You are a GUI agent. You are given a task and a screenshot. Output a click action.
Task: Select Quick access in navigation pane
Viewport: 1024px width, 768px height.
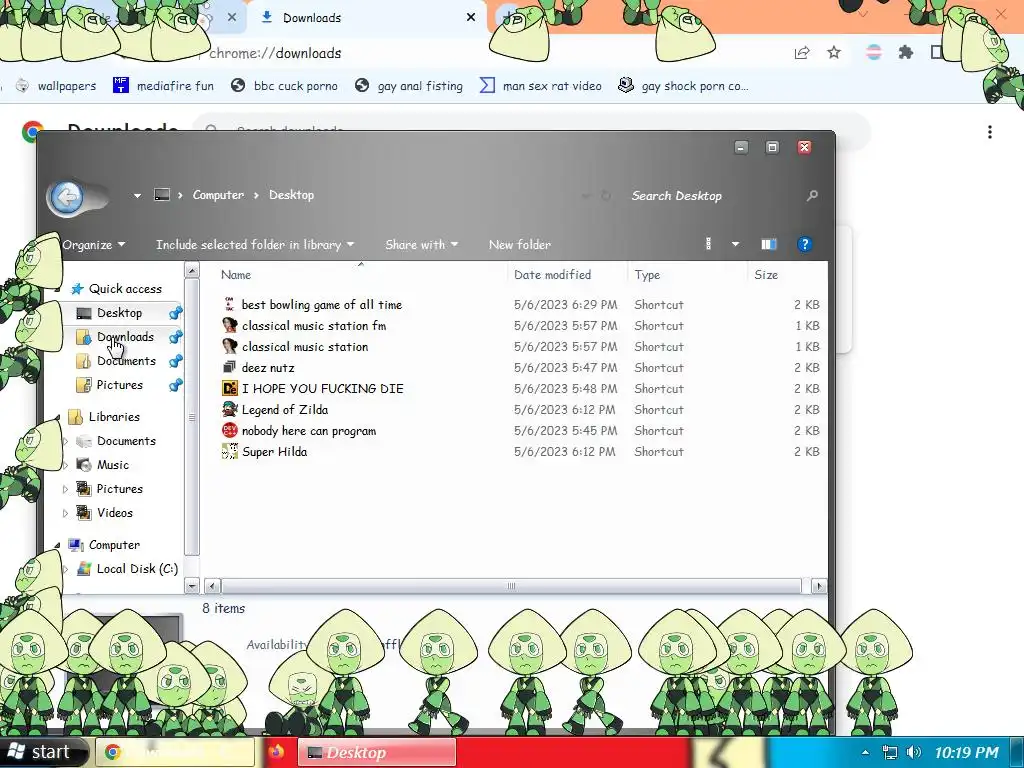(x=125, y=289)
